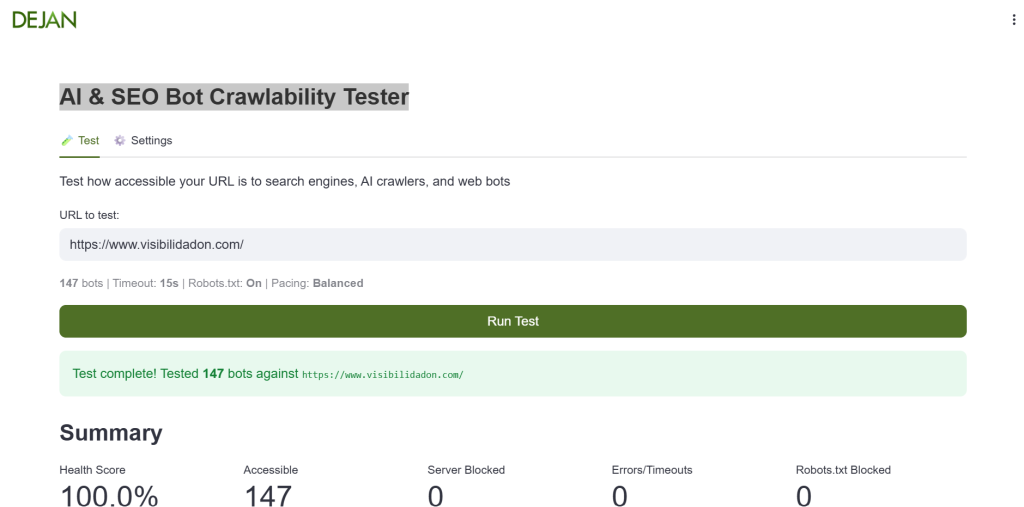This screenshot has width=1024, height=507.
Task: Click the AI & SEO Bot Crawlability Tester heading
Action: pyautogui.click(x=234, y=97)
